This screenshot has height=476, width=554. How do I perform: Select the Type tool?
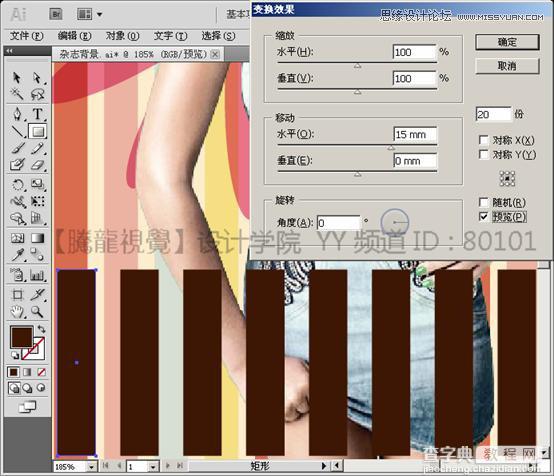click(x=37, y=114)
